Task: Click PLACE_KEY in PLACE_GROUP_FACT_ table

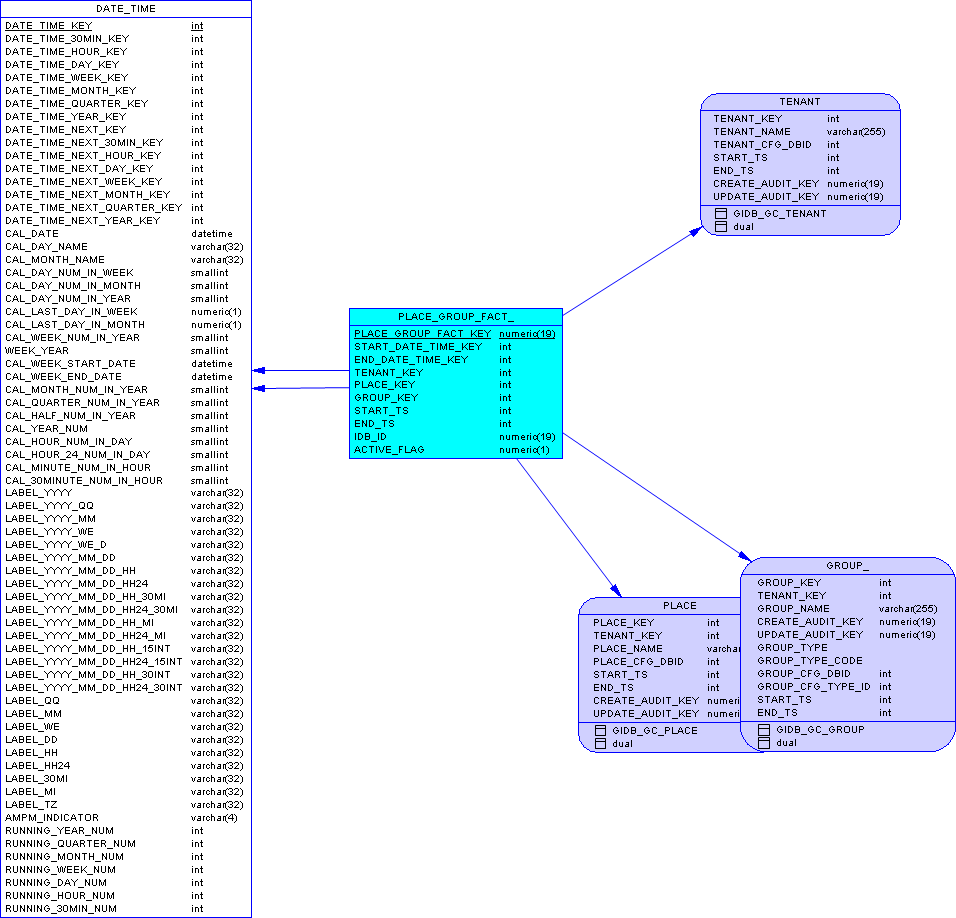Action: point(385,385)
